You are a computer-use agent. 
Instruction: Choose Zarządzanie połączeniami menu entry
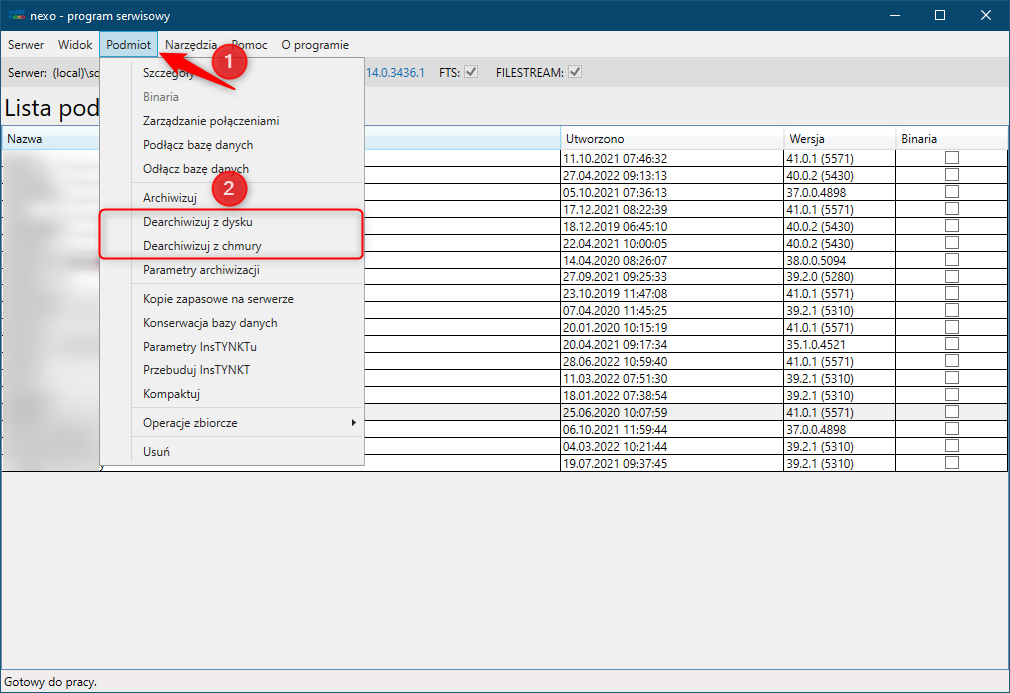pyautogui.click(x=211, y=121)
